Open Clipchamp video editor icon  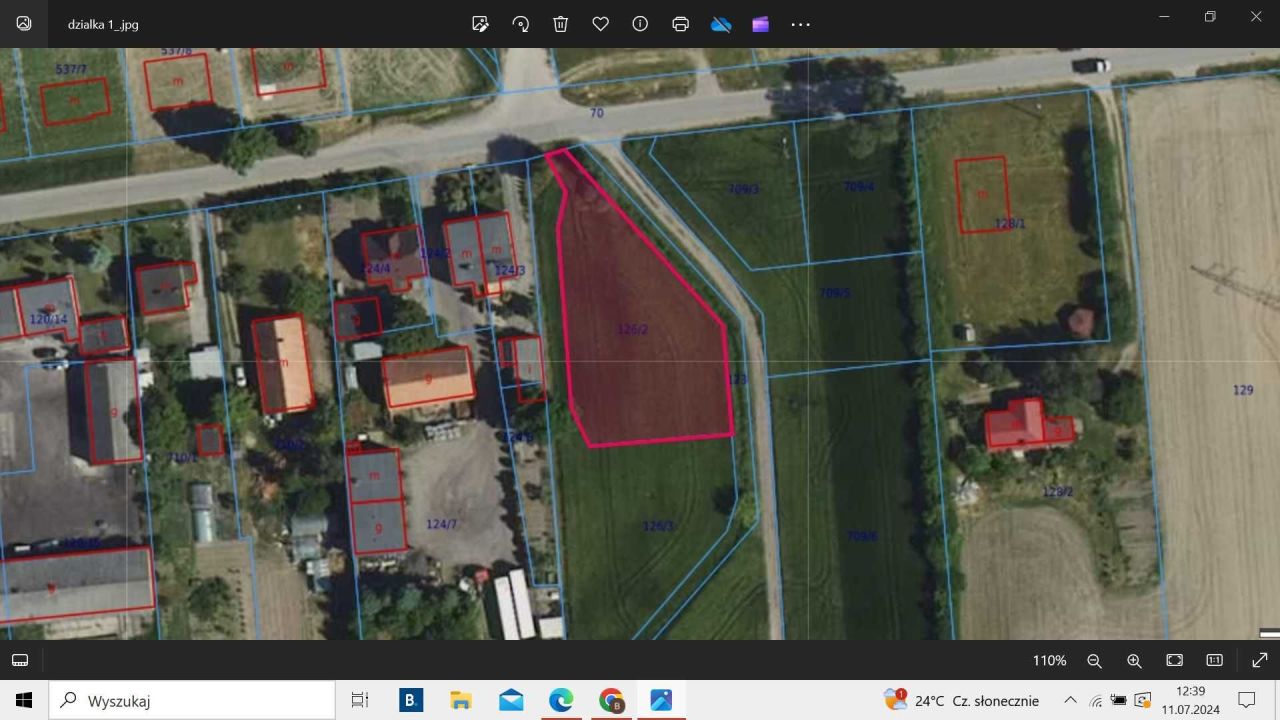[760, 24]
